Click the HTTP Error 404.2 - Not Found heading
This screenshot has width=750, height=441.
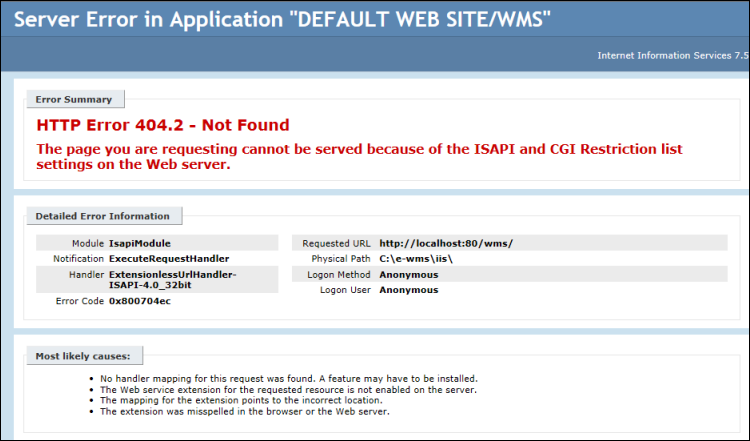pyautogui.click(x=163, y=125)
